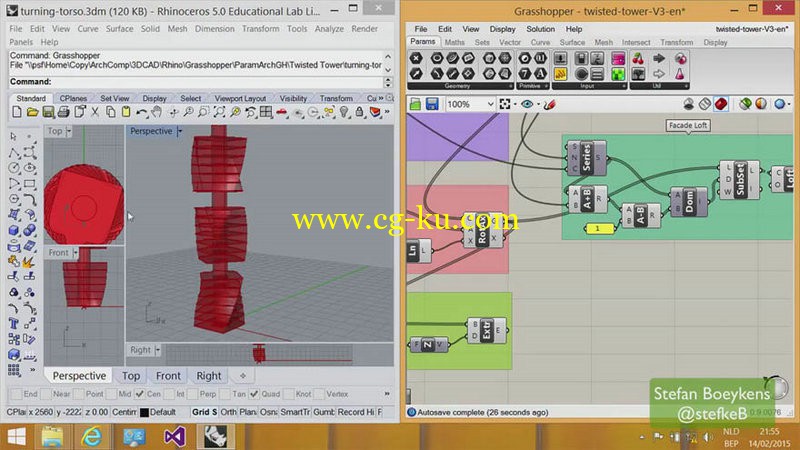Open the eye preview settings dropdown arrow

tap(538, 105)
